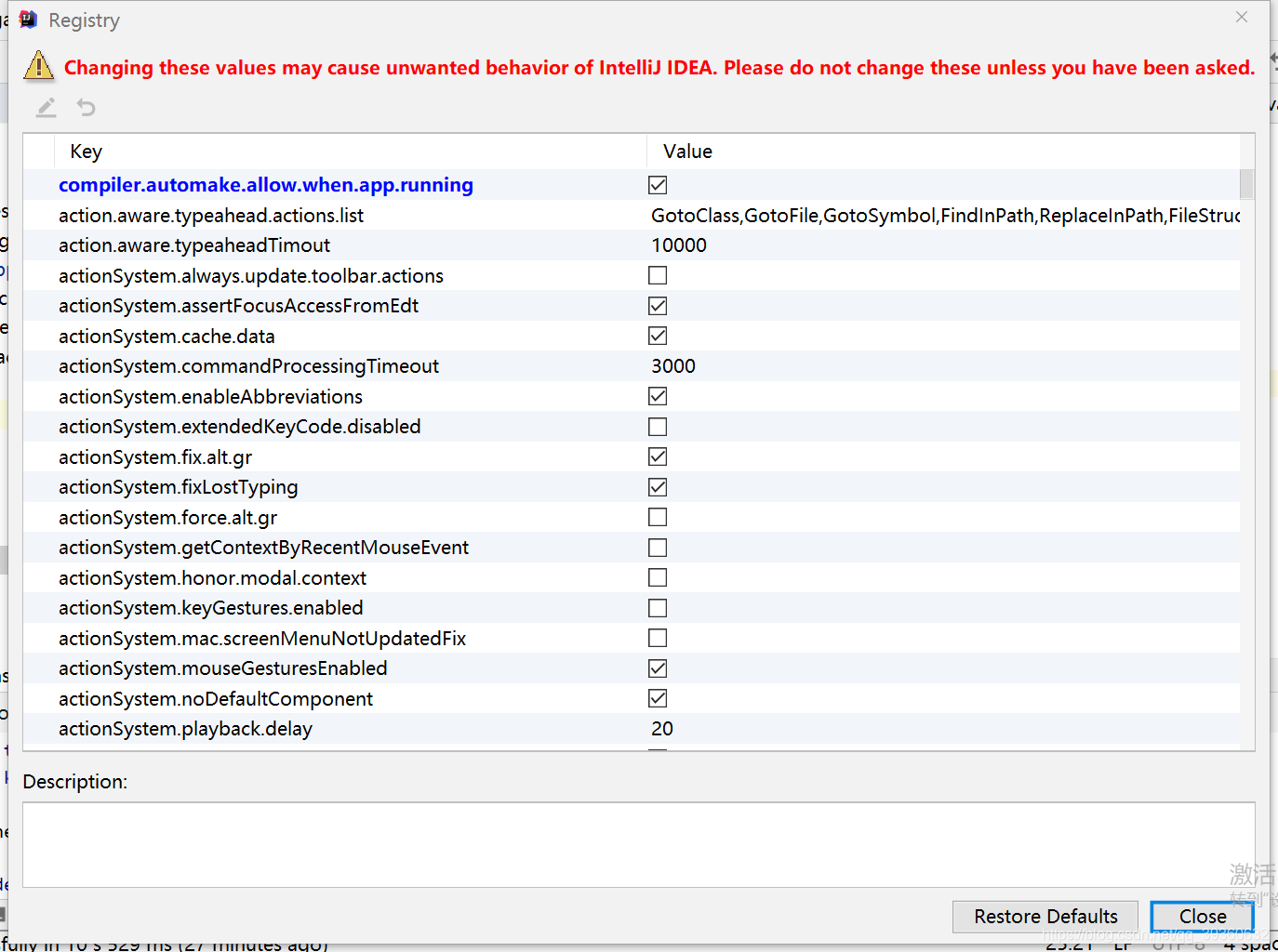The width and height of the screenshot is (1278, 952).
Task: Click the vertical scrollbar thumb of the table
Action: coord(1247,184)
